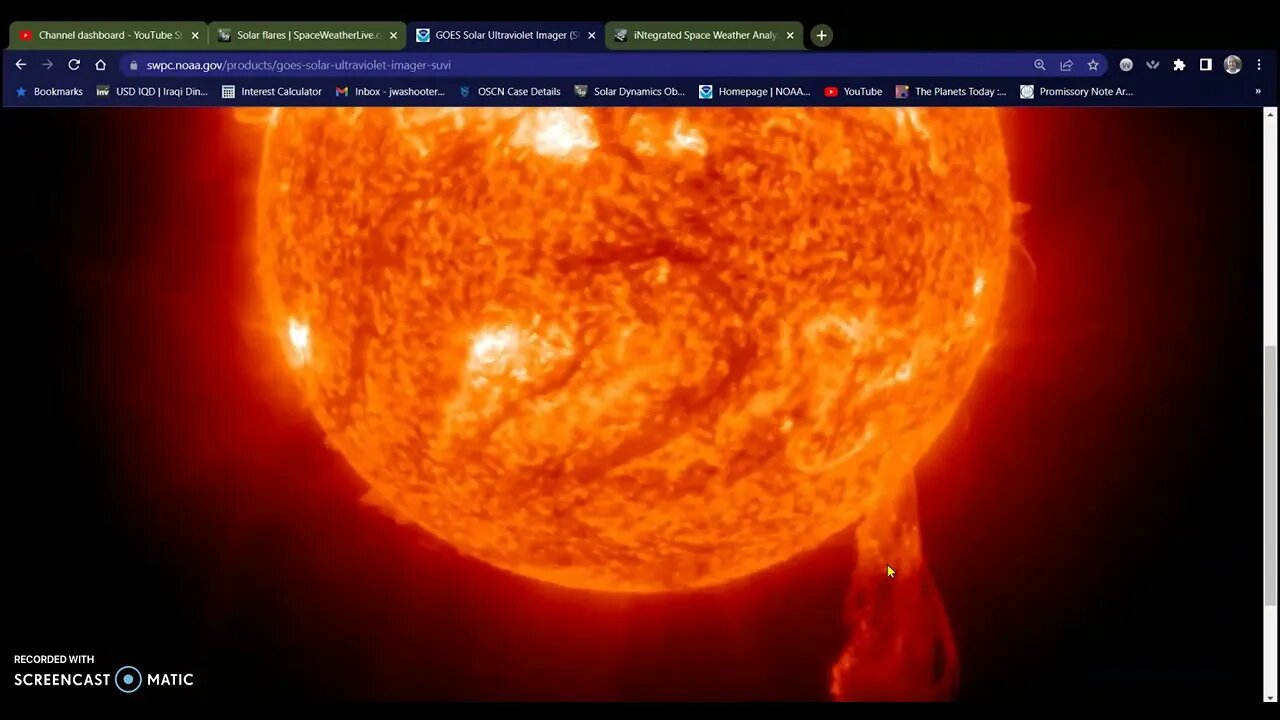Open Promissory Note bookmark
The image size is (1280, 720).
pyautogui.click(x=1077, y=91)
